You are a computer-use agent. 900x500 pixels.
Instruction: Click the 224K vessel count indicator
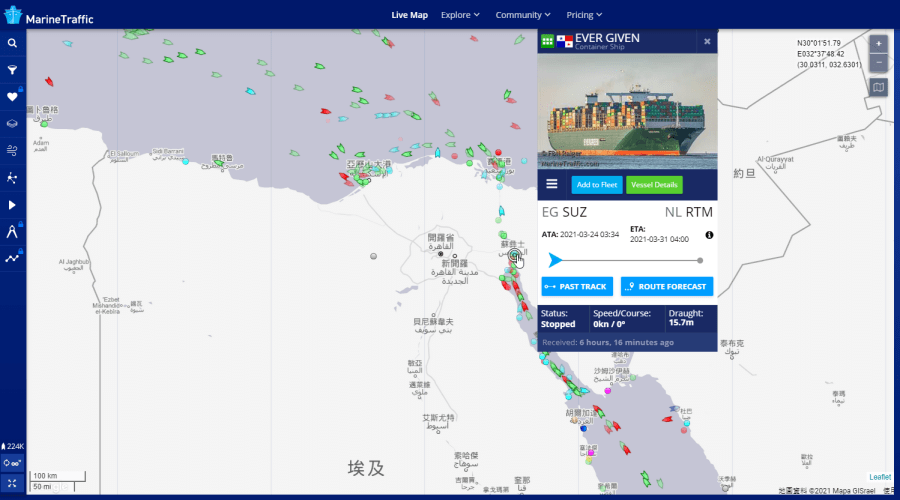pos(13,446)
